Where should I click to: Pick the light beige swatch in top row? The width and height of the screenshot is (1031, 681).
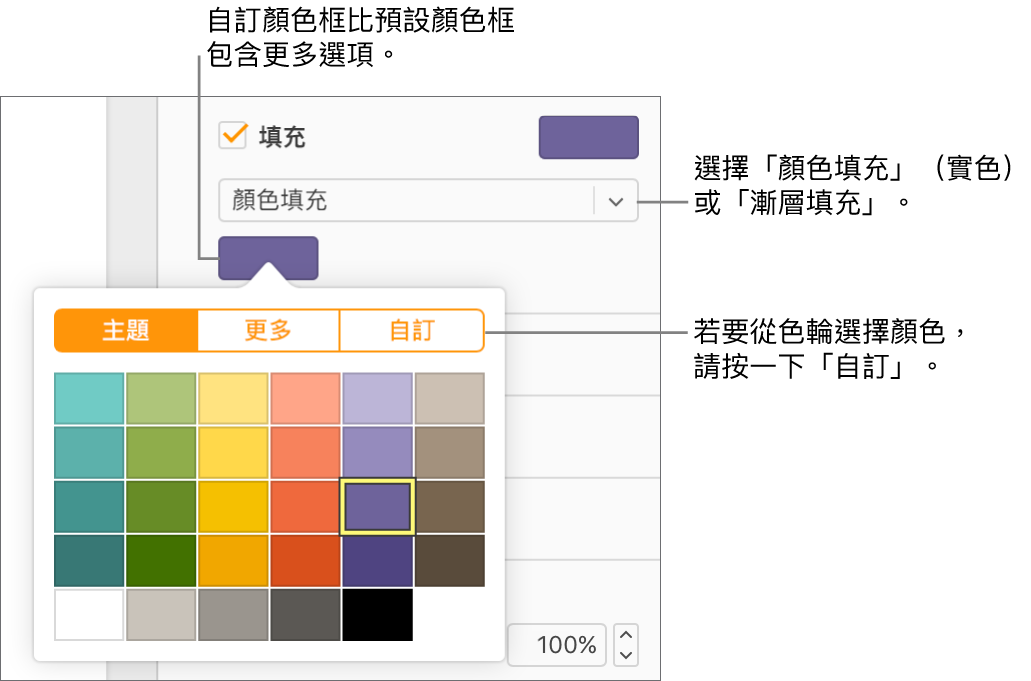450,398
